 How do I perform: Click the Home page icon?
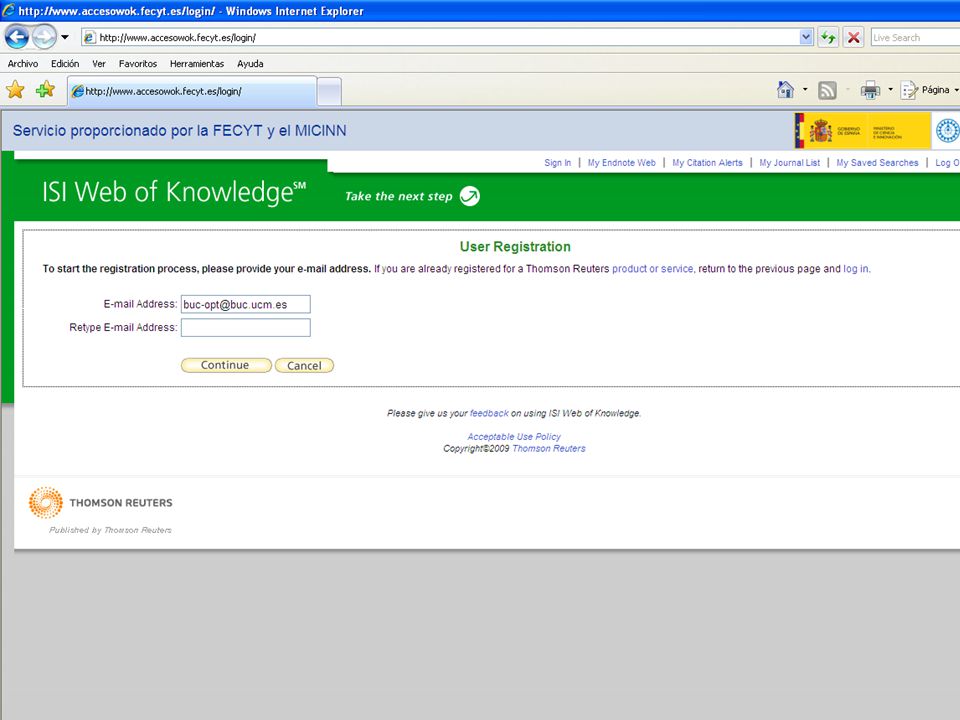coord(785,90)
